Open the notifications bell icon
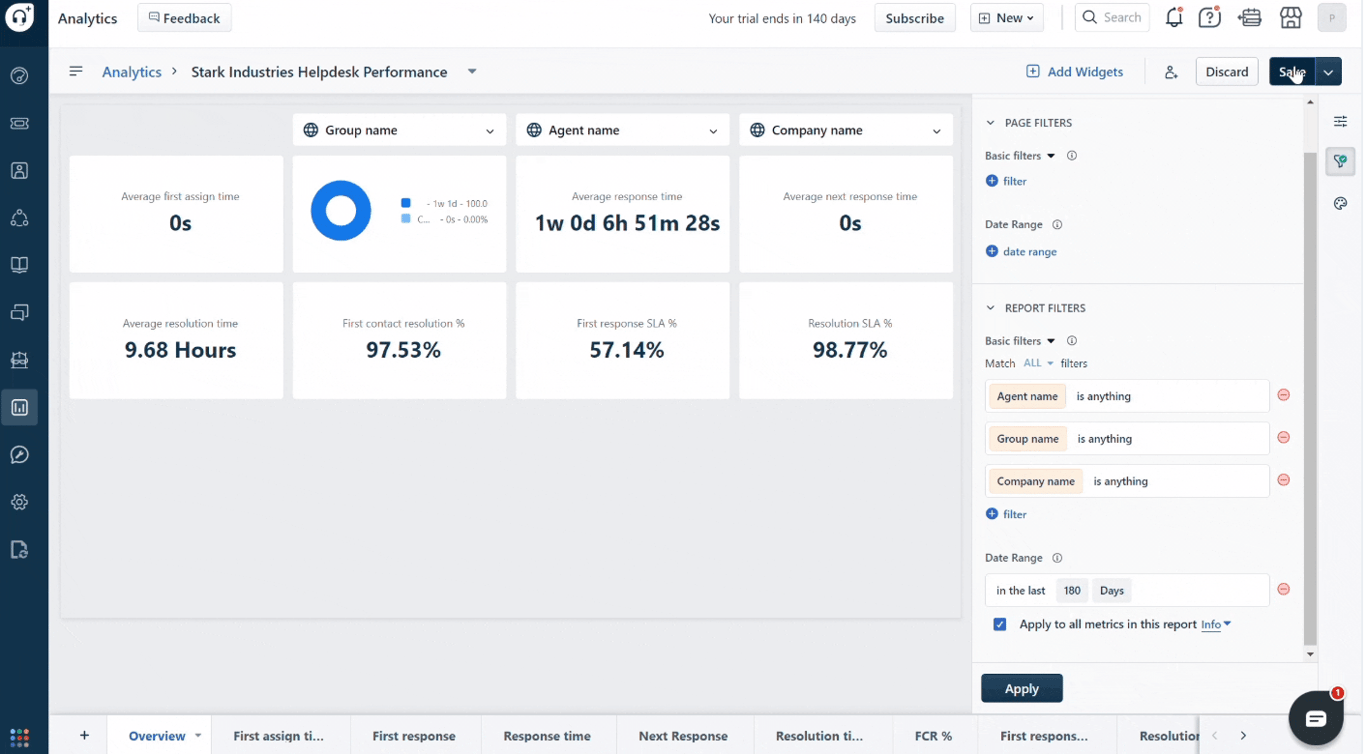Image resolution: width=1366 pixels, height=754 pixels. coord(1174,18)
